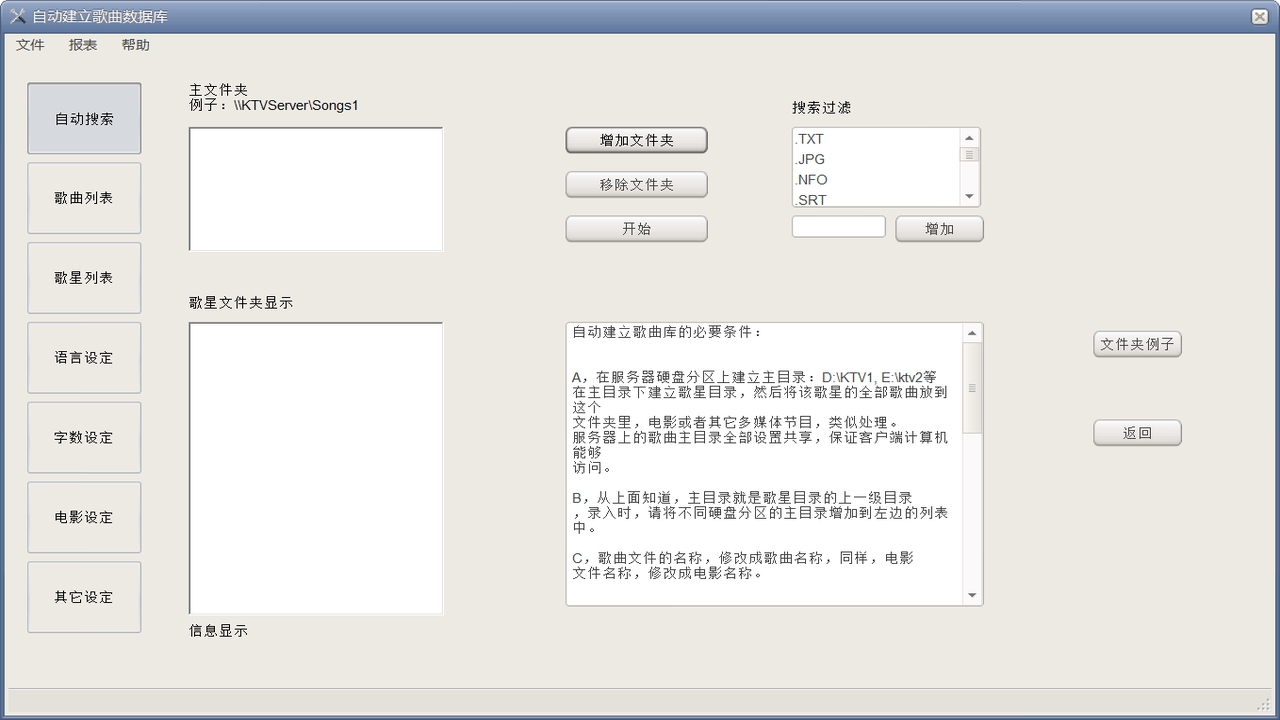Click the 返回 button

(1137, 433)
